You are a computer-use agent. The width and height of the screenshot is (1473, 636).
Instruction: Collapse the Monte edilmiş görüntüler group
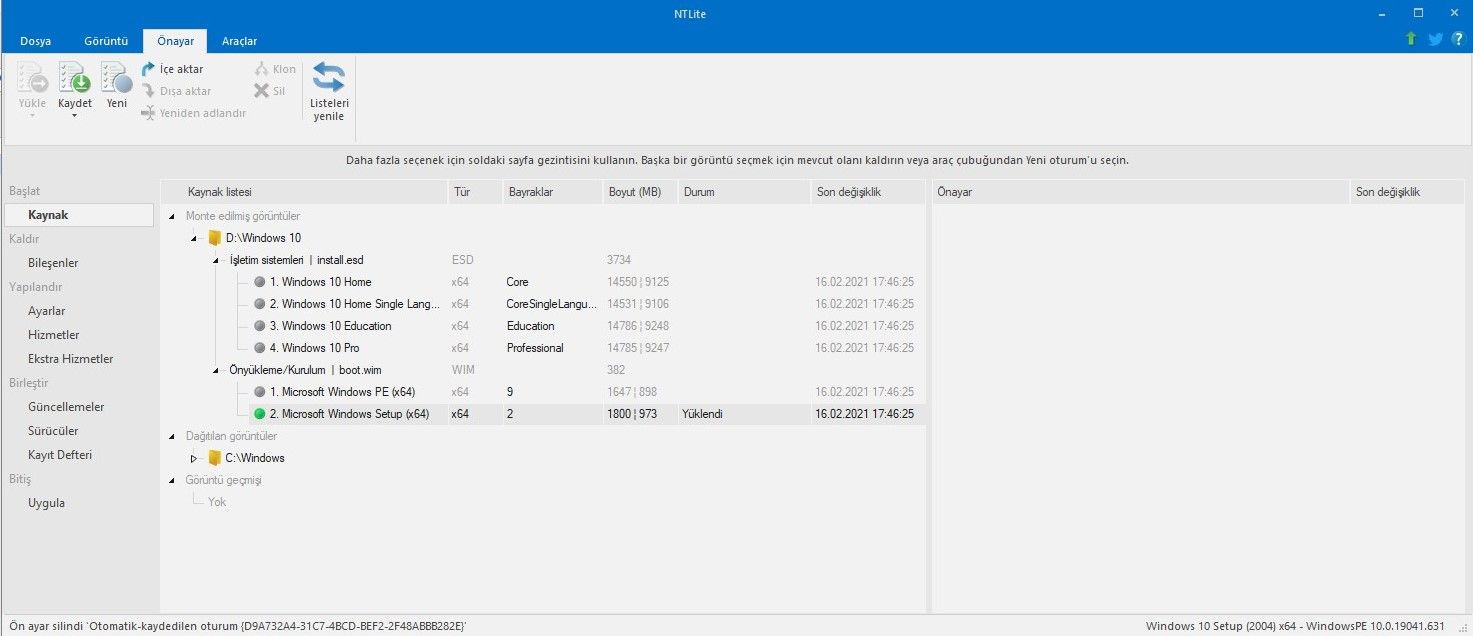pyautogui.click(x=172, y=216)
